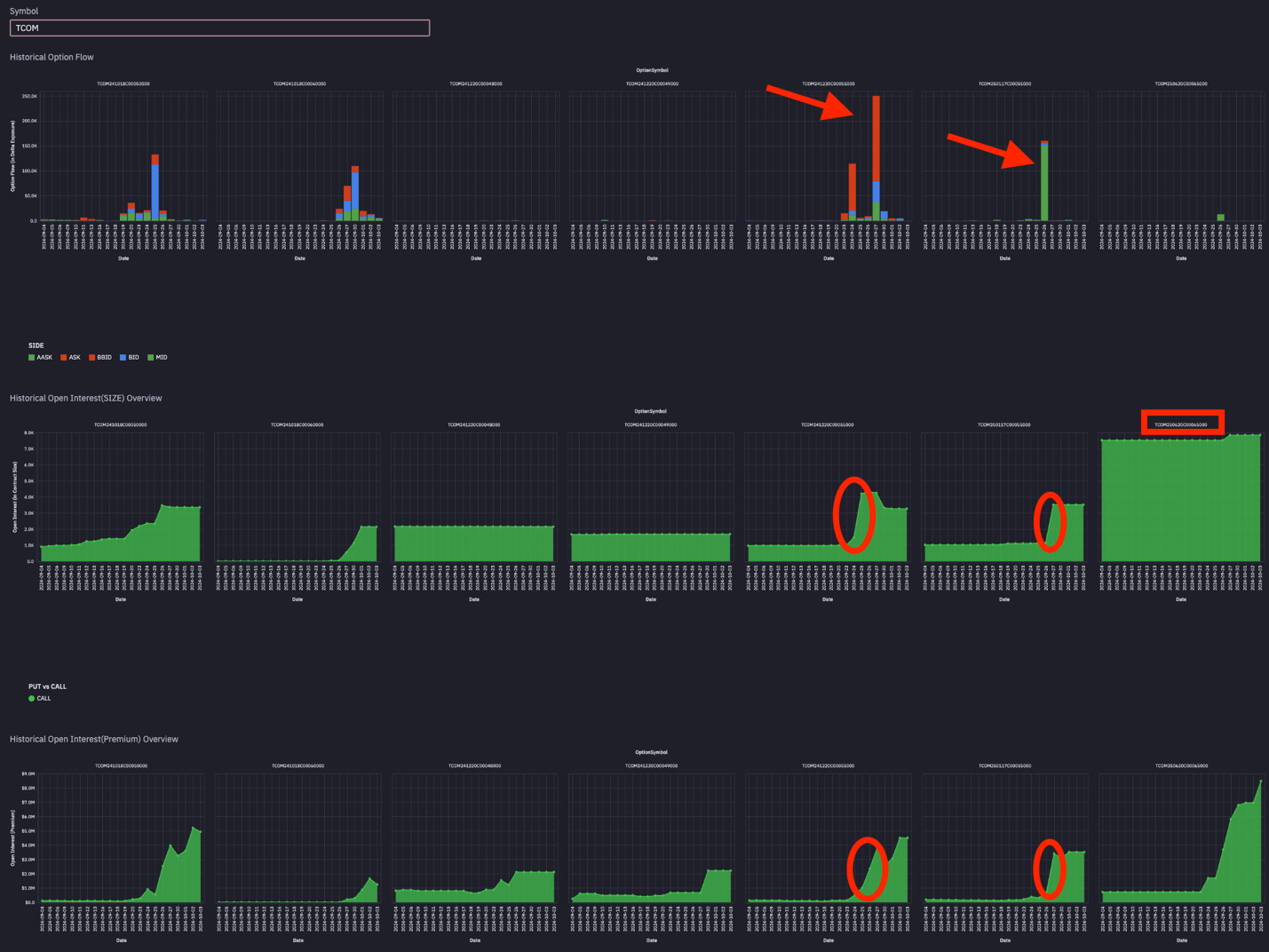Select the 'Historical Open Interest(Premium) Overview' heading
Image resolution: width=1269 pixels, height=952 pixels.
[94, 739]
